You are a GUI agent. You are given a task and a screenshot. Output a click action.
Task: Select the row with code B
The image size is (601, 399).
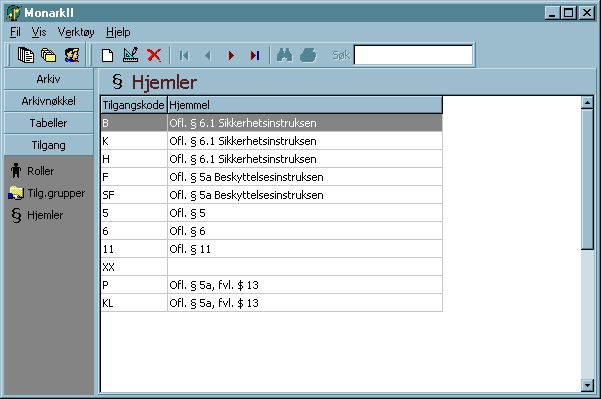pyautogui.click(x=271, y=123)
